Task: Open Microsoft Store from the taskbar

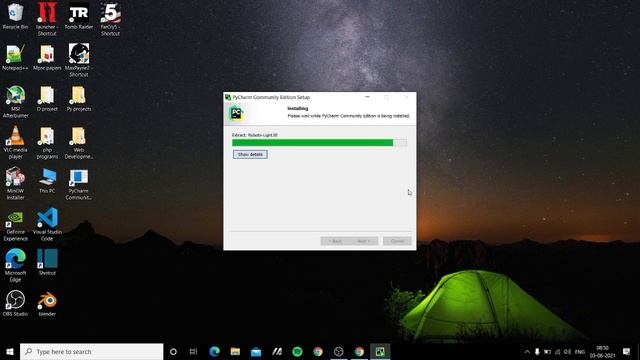Action: pyautogui.click(x=256, y=351)
